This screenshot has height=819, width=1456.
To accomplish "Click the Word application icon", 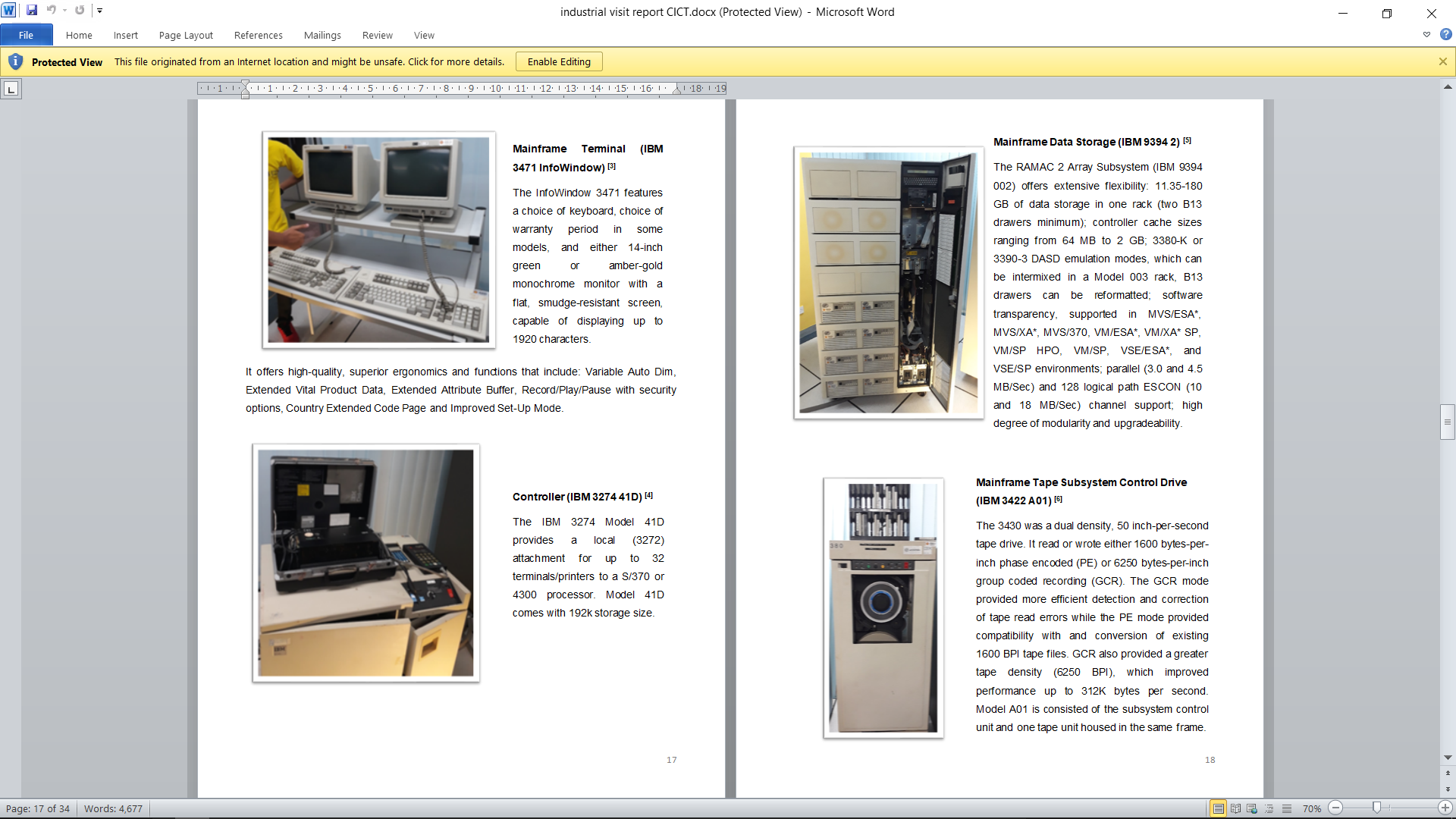I will coord(8,11).
